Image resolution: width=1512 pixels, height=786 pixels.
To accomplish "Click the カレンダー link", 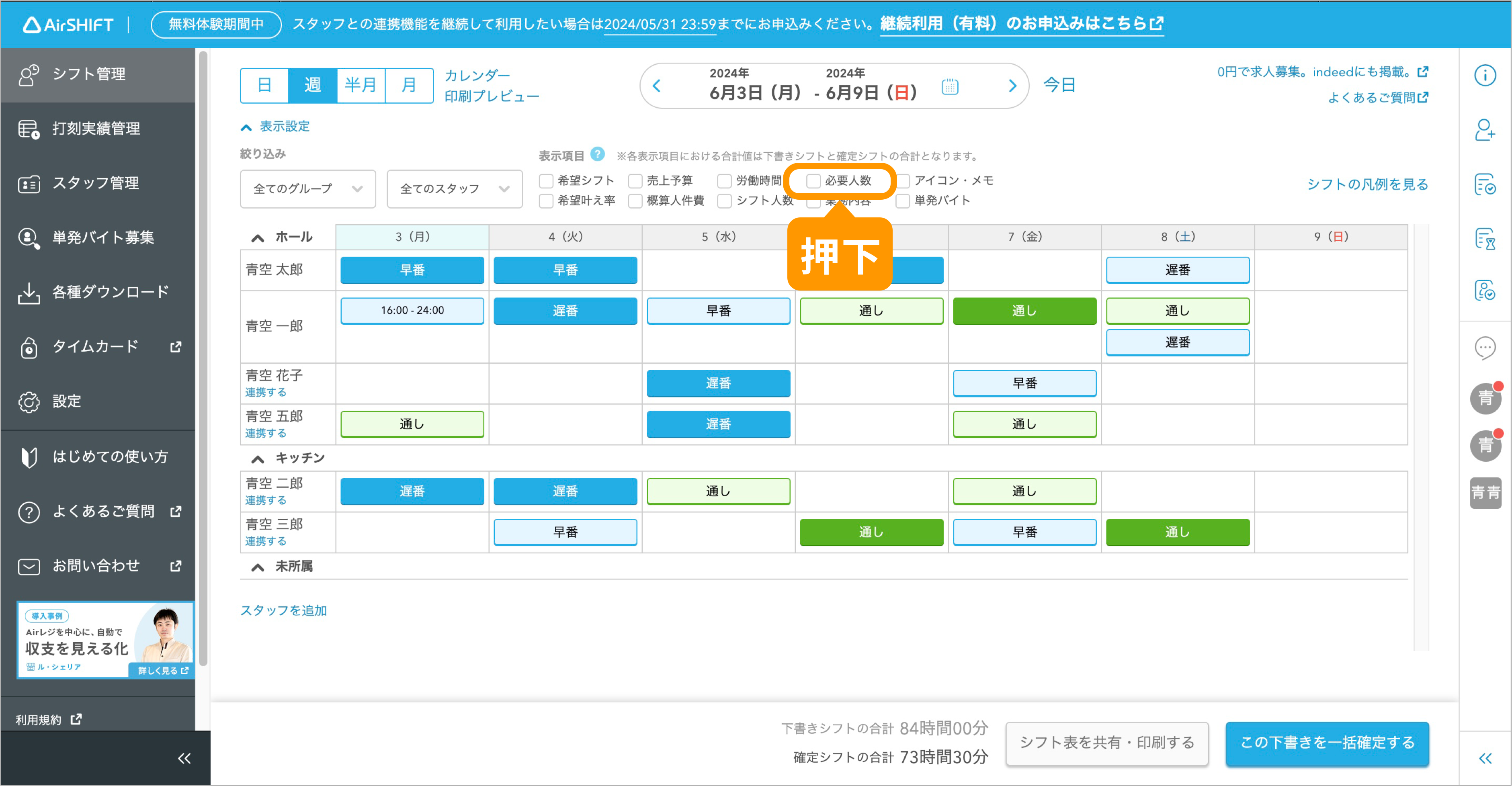I will tap(477, 76).
